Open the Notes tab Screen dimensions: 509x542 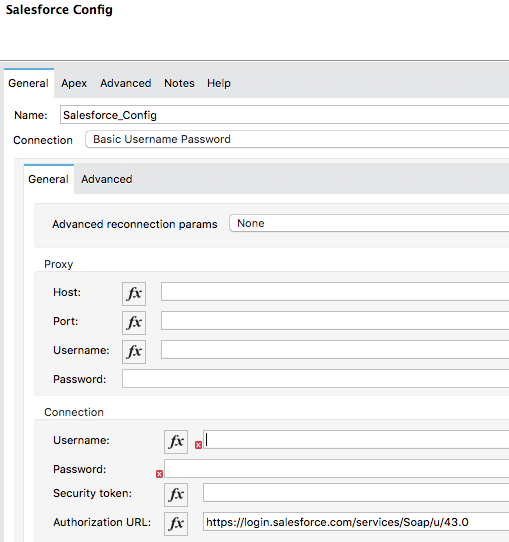(x=179, y=83)
